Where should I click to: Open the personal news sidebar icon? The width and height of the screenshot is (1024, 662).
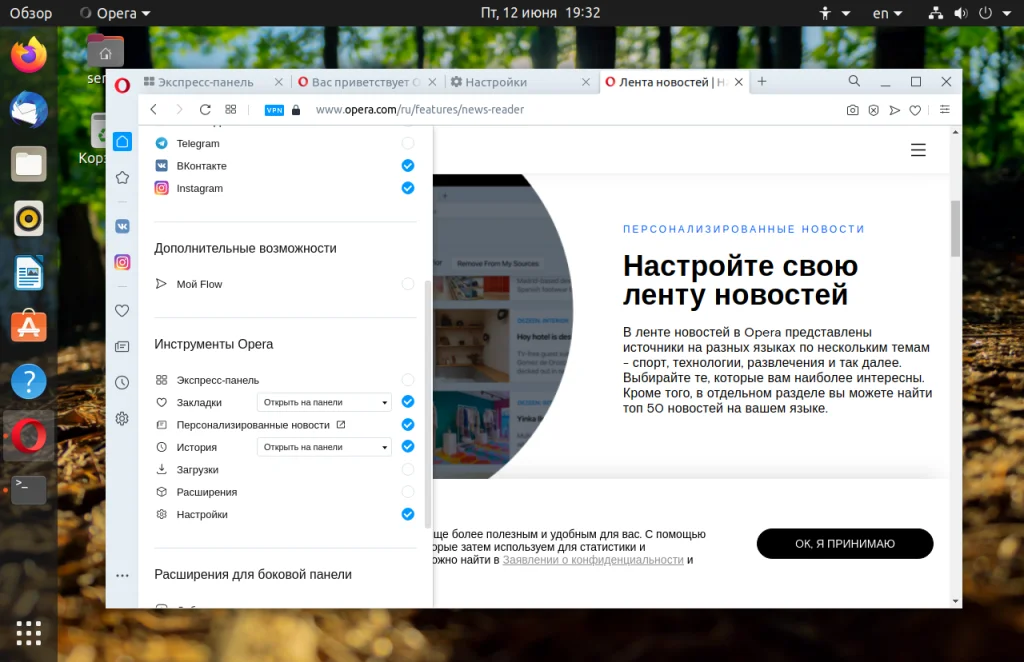(x=122, y=347)
